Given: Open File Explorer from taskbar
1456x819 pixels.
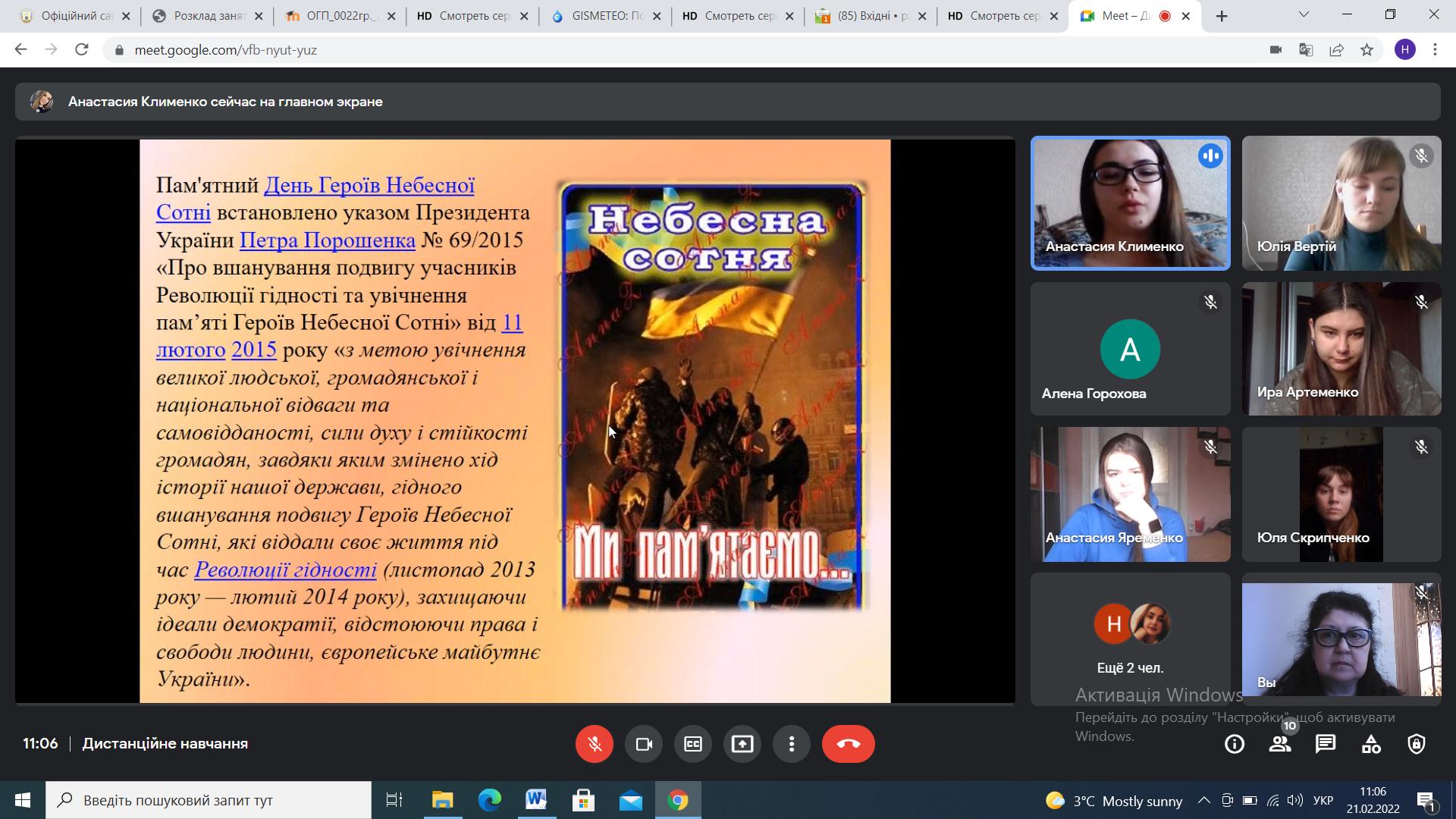Looking at the screenshot, I should (x=442, y=800).
